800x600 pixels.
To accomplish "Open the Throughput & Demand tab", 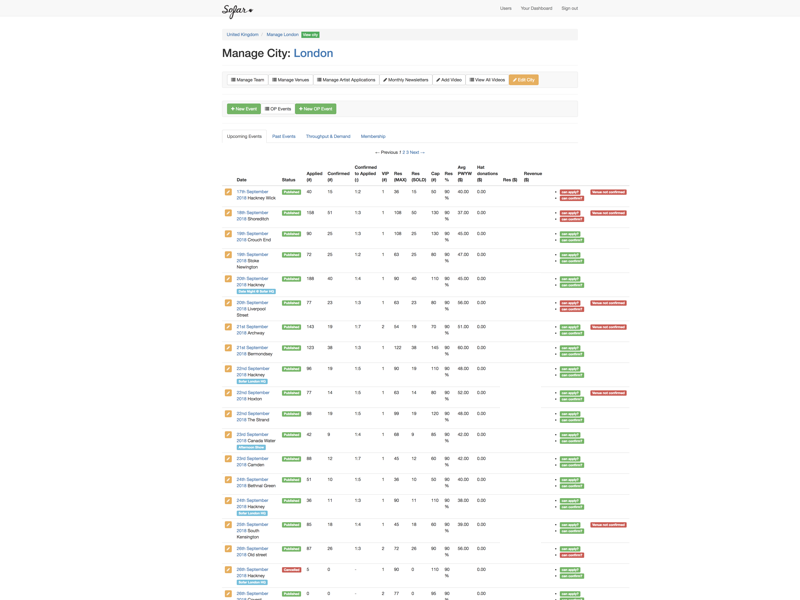I will point(328,136).
